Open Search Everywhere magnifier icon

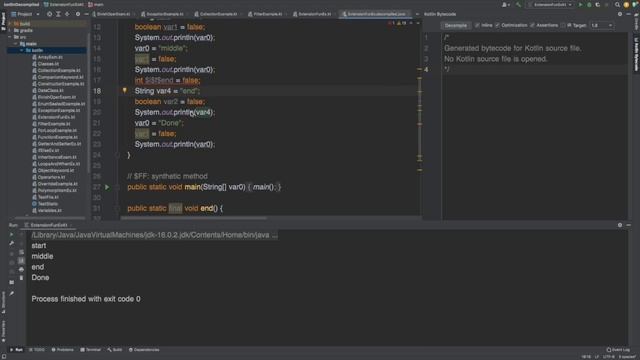tap(617, 4)
